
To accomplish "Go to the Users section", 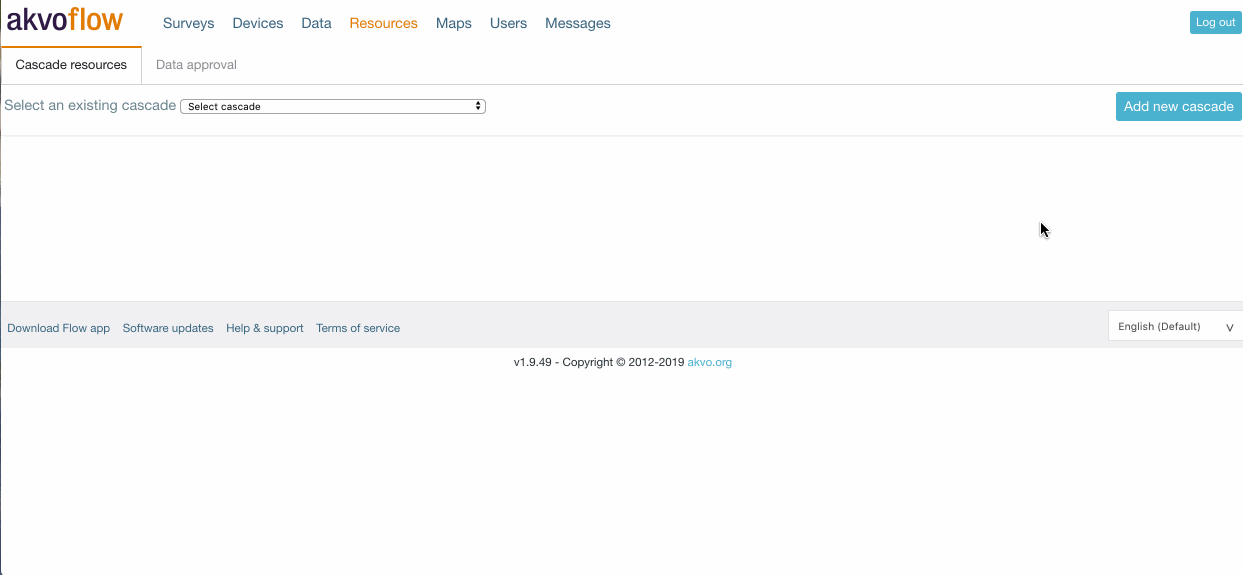I will [508, 23].
